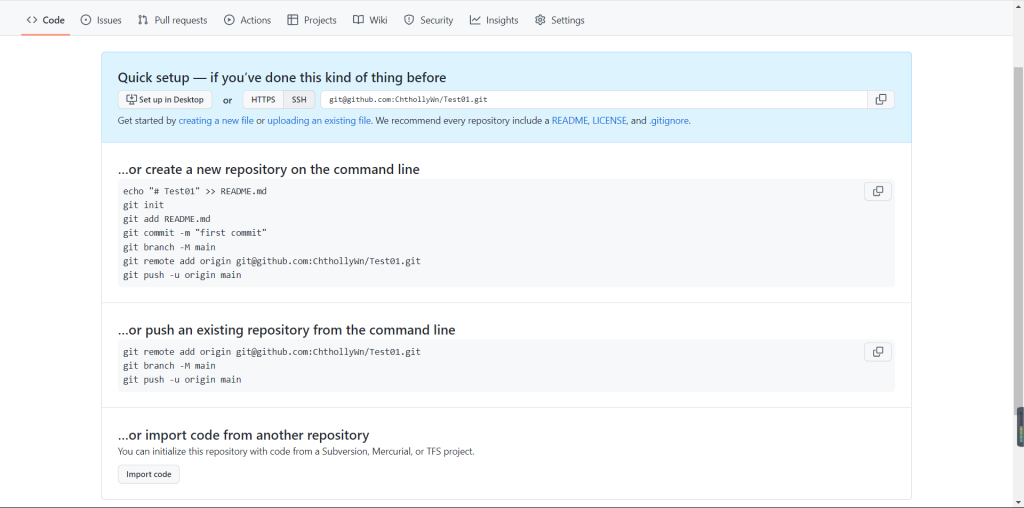
Task: Switch to the Actions tab
Action: coord(247,20)
